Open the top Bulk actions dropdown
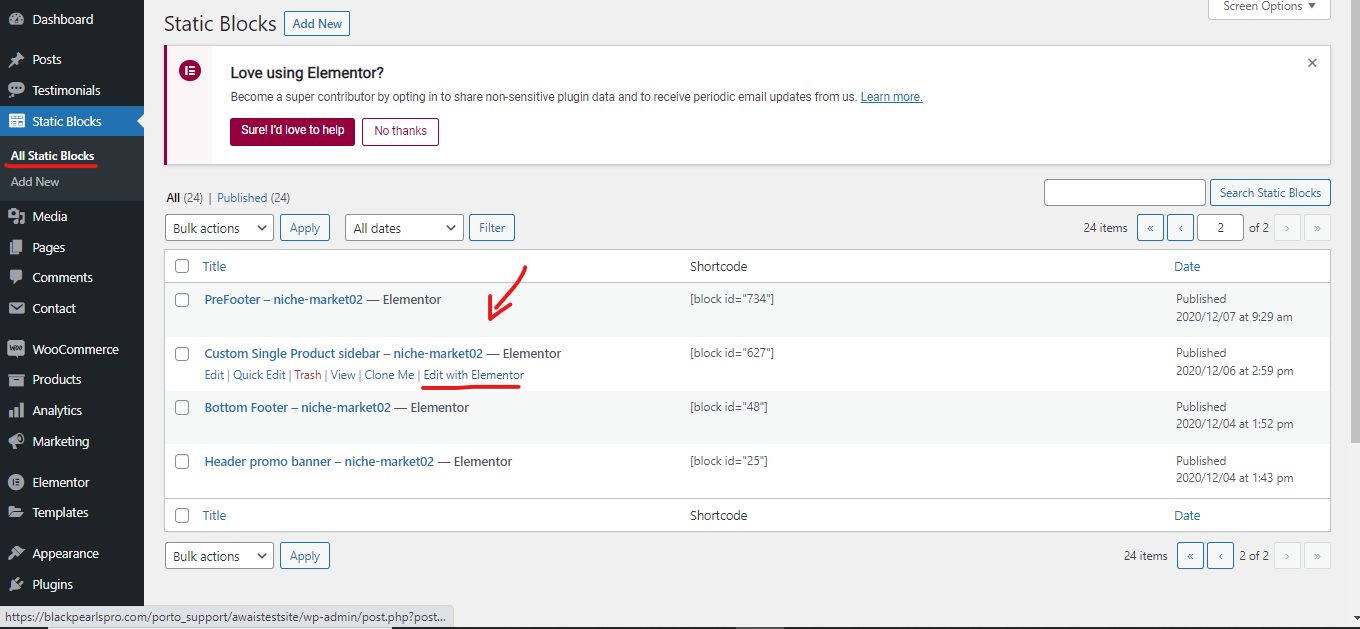The image size is (1360, 629). tap(219, 228)
